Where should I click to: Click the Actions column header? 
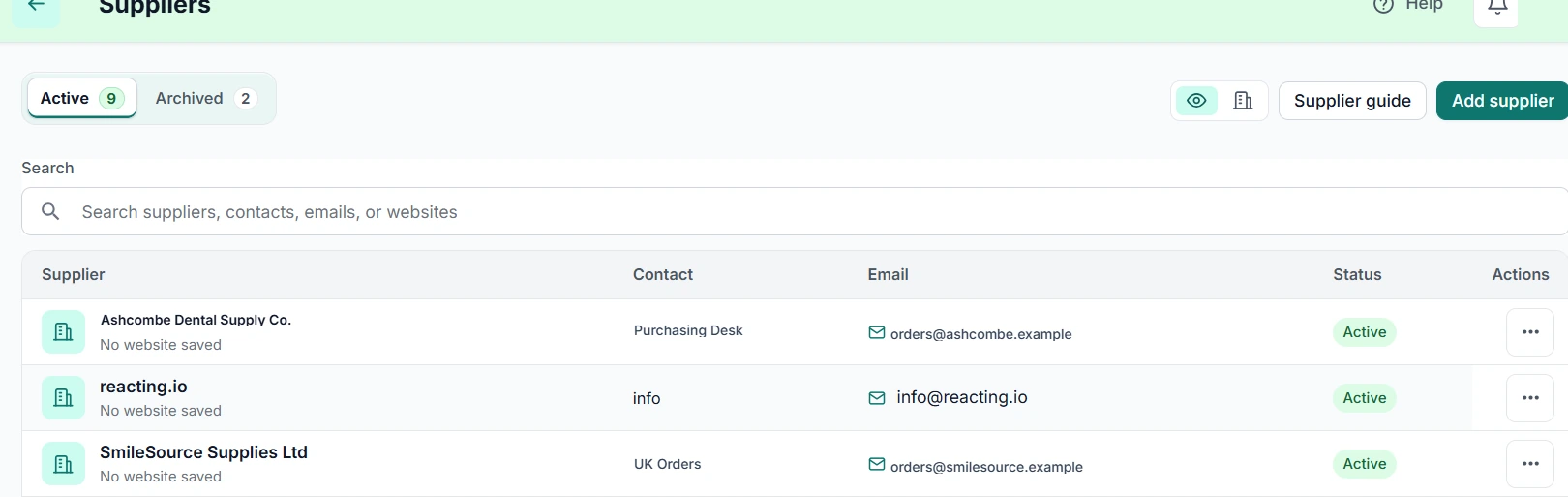click(1521, 274)
